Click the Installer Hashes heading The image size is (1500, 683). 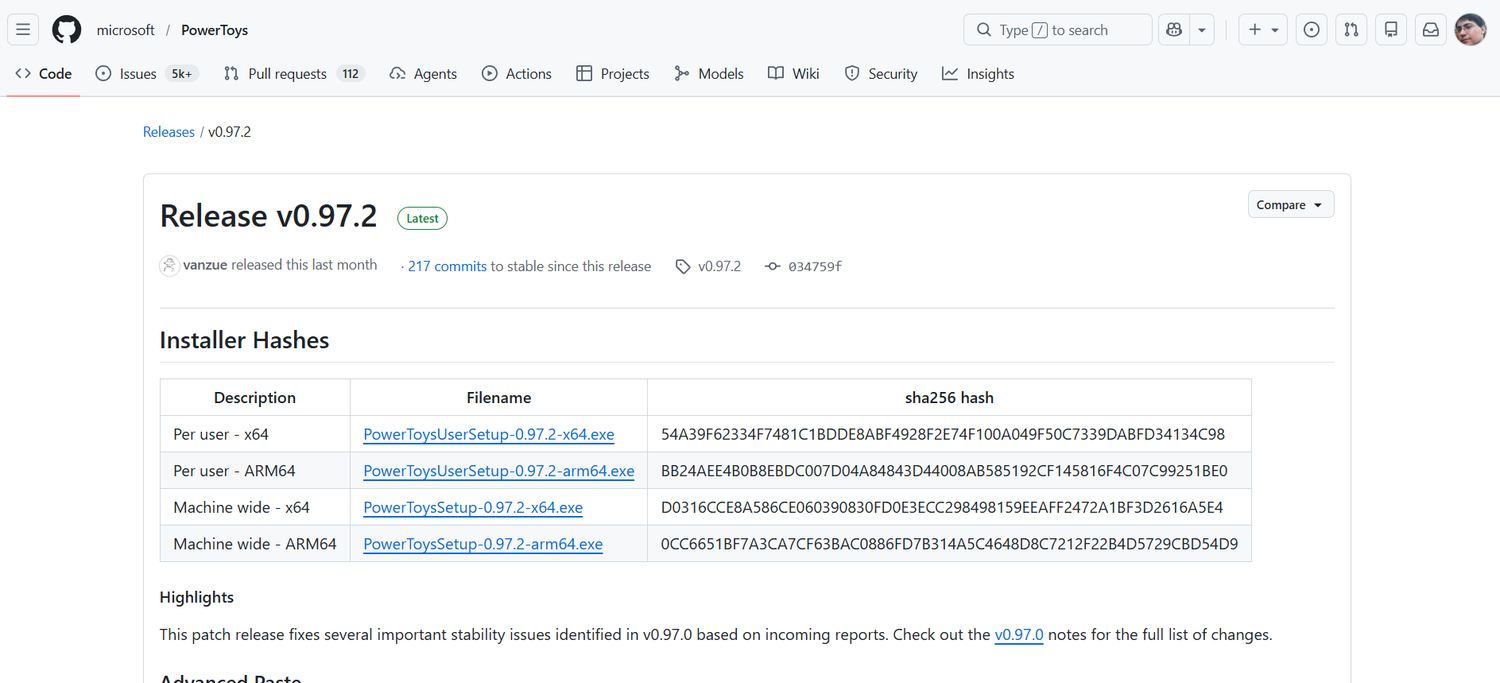tap(244, 340)
